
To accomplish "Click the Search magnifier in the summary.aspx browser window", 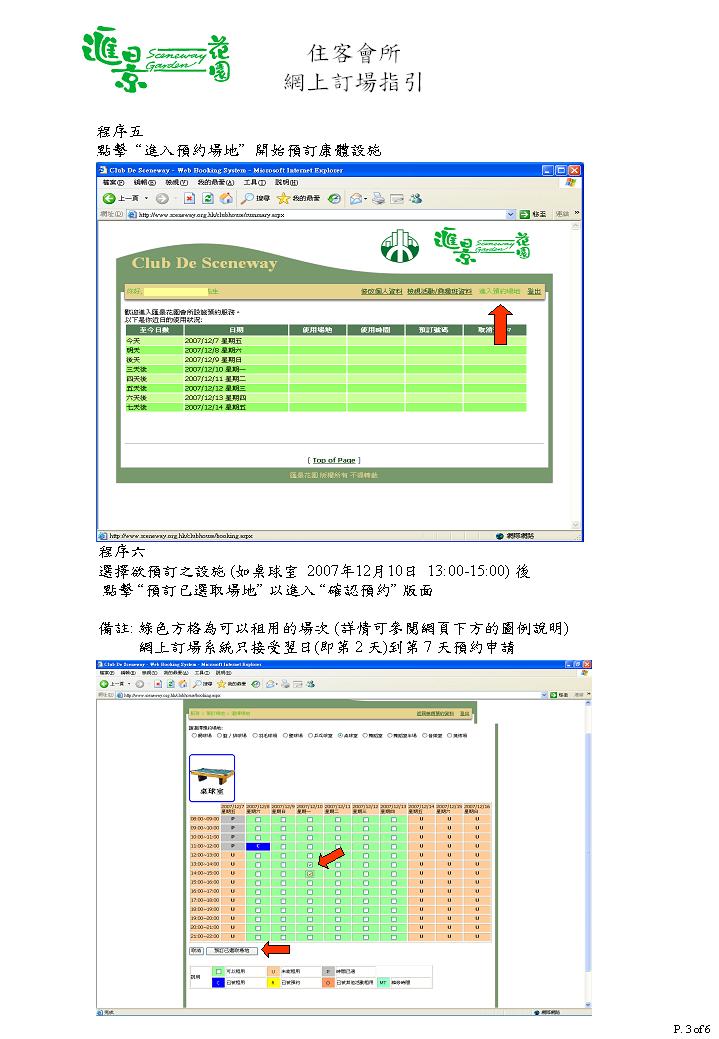I will [x=247, y=198].
